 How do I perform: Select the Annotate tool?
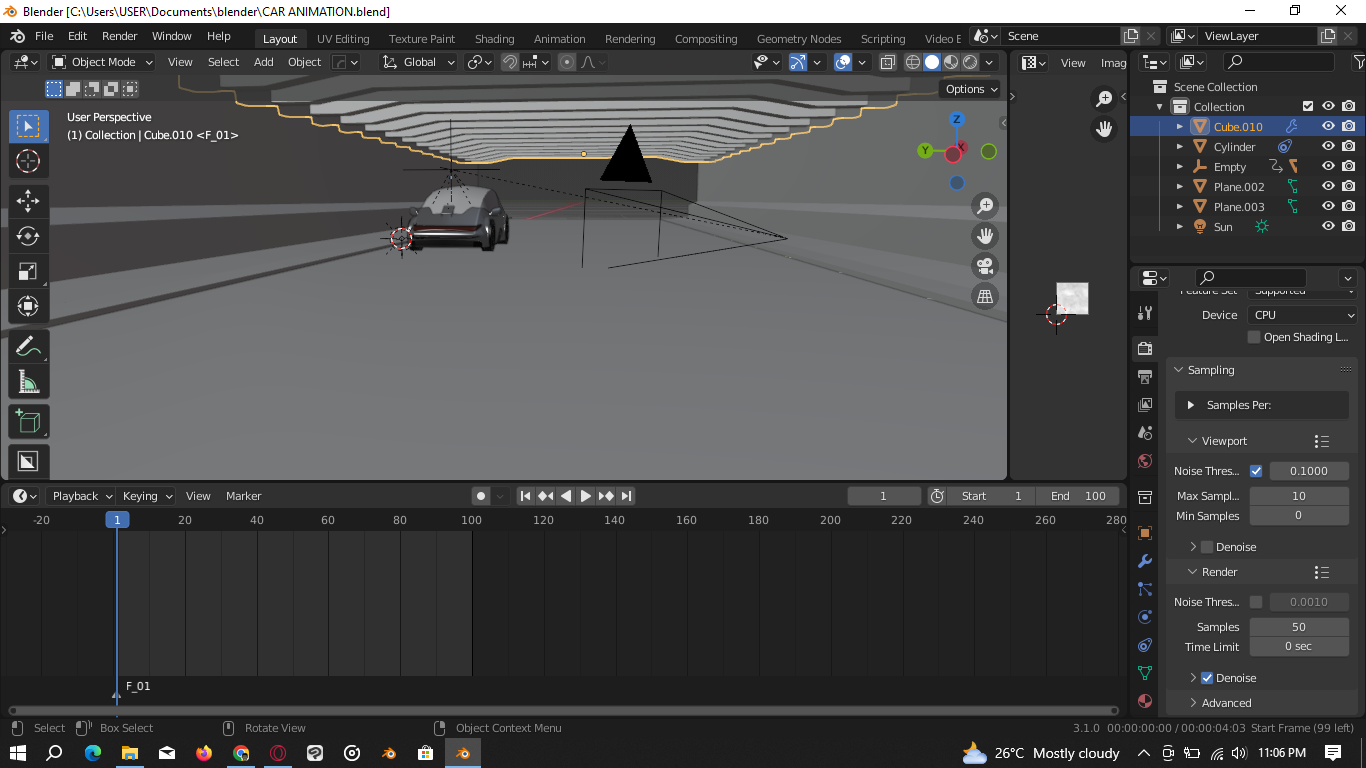(28, 346)
